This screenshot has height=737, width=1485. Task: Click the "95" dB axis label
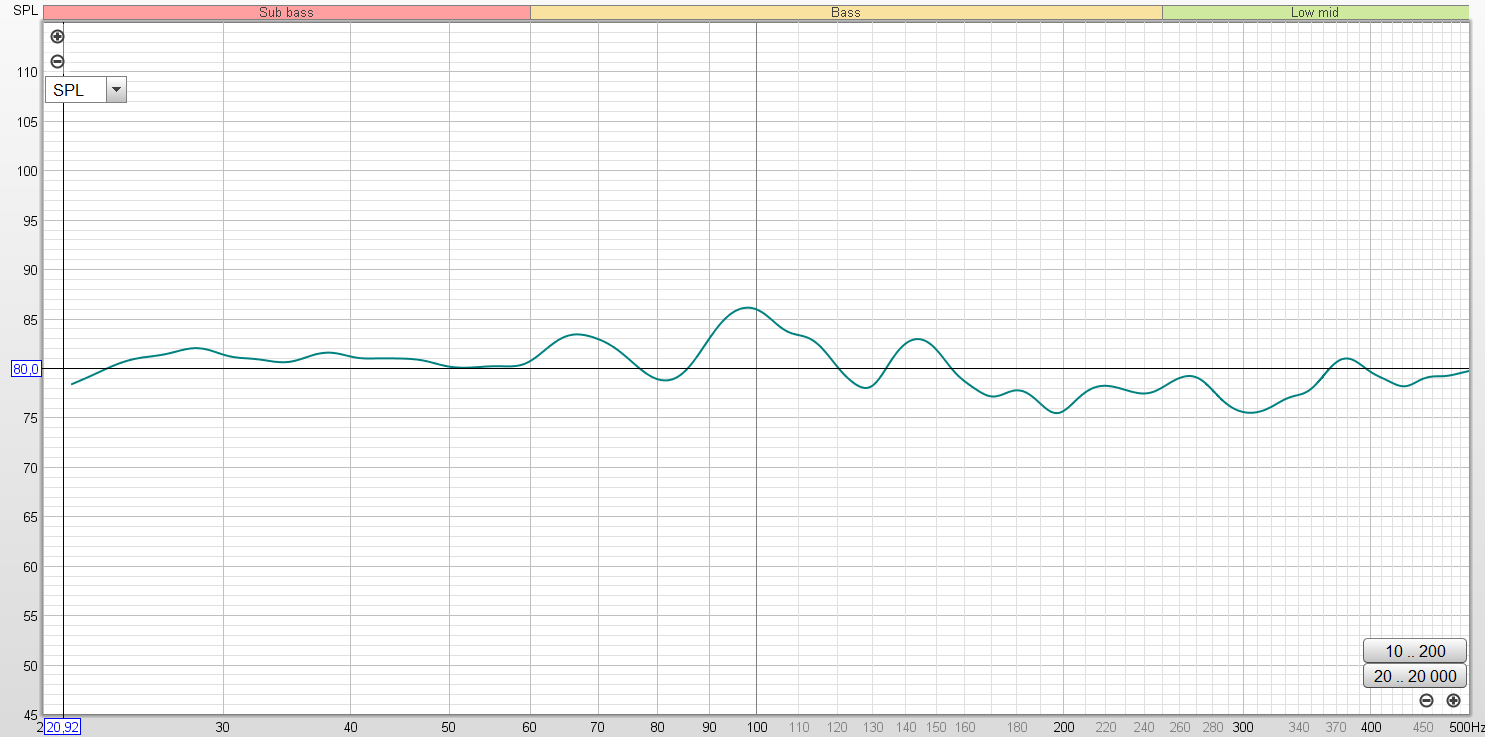click(x=28, y=221)
